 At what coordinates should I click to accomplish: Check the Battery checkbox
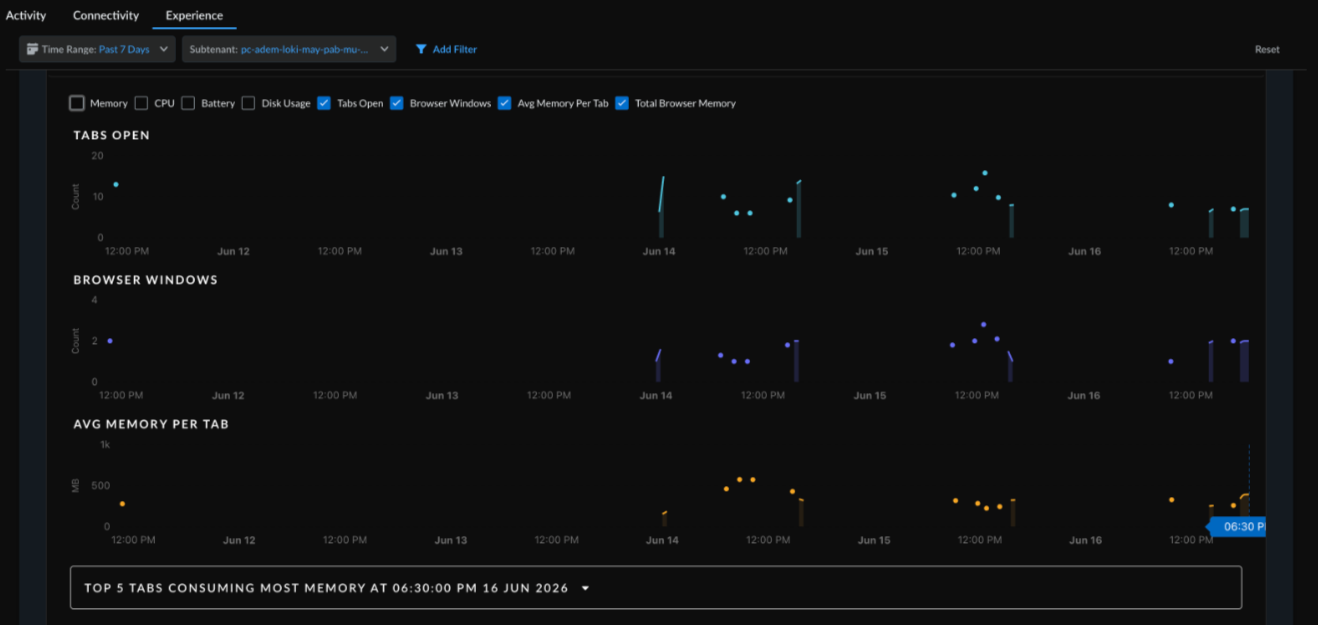tap(188, 103)
